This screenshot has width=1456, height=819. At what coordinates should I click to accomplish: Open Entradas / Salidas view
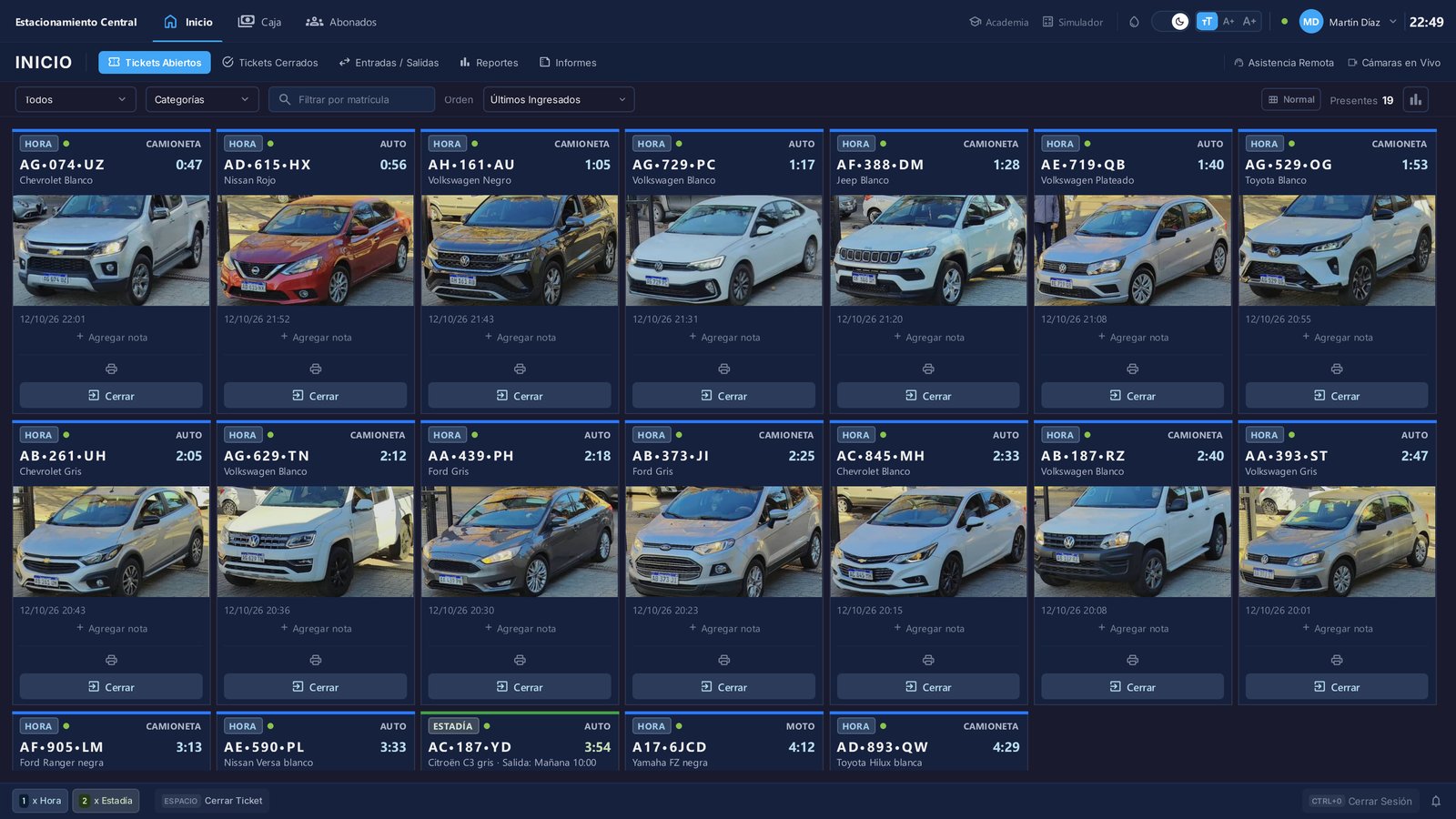(x=389, y=63)
